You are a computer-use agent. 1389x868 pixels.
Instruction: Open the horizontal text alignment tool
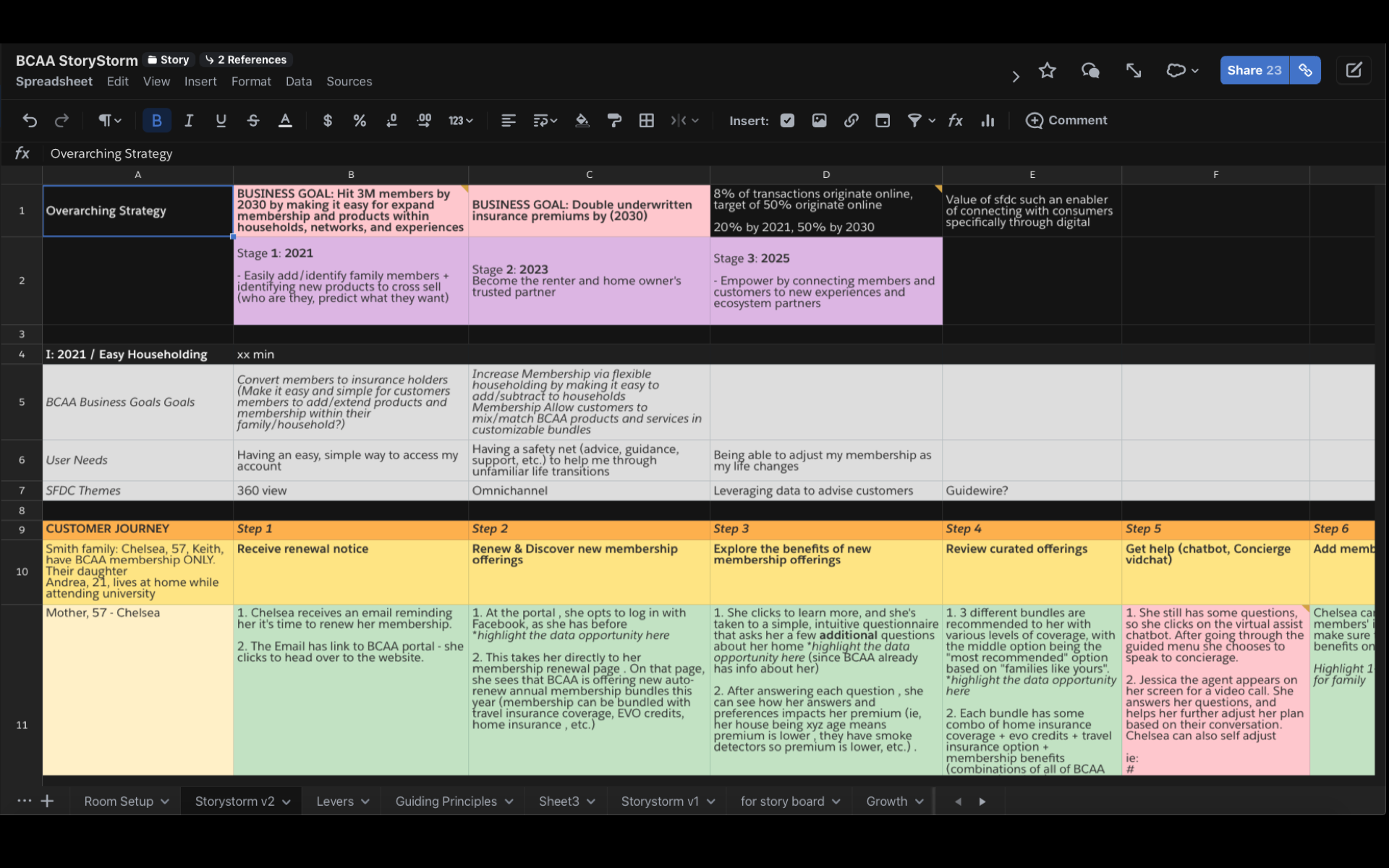tap(509, 121)
